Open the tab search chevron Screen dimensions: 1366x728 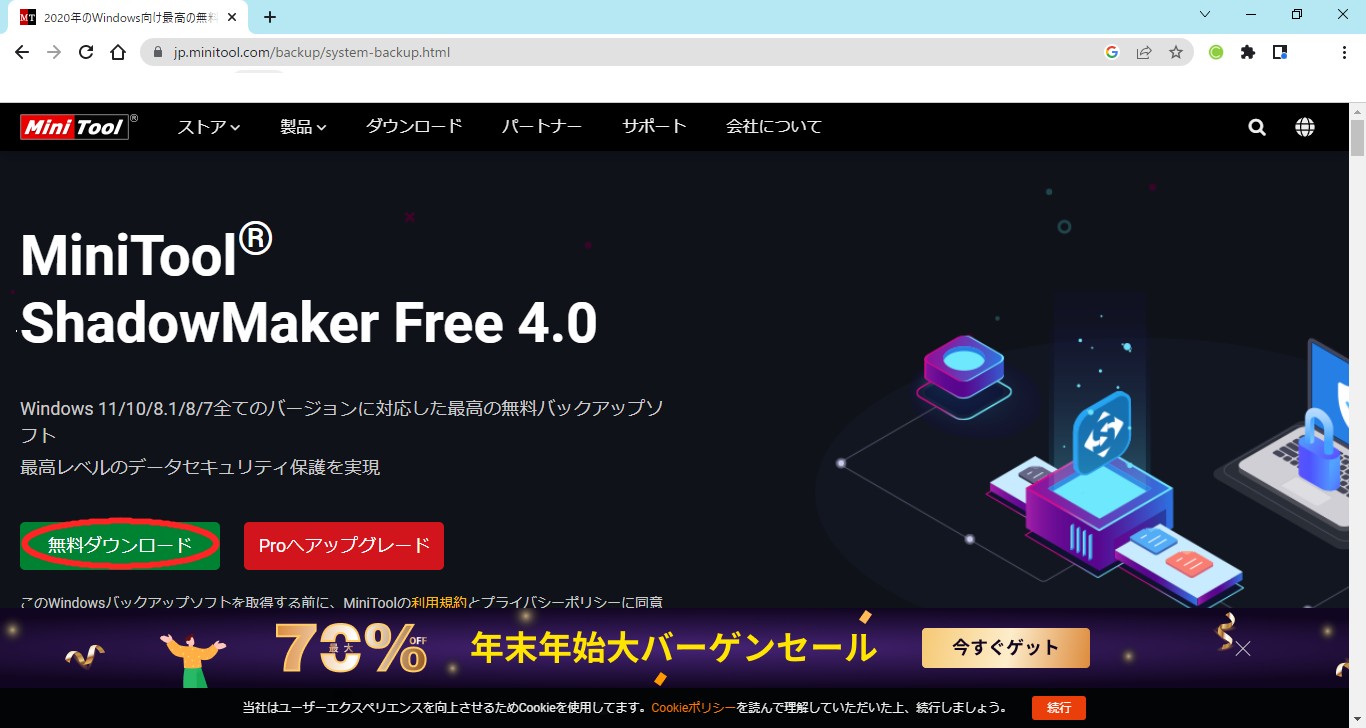[x=1205, y=15]
